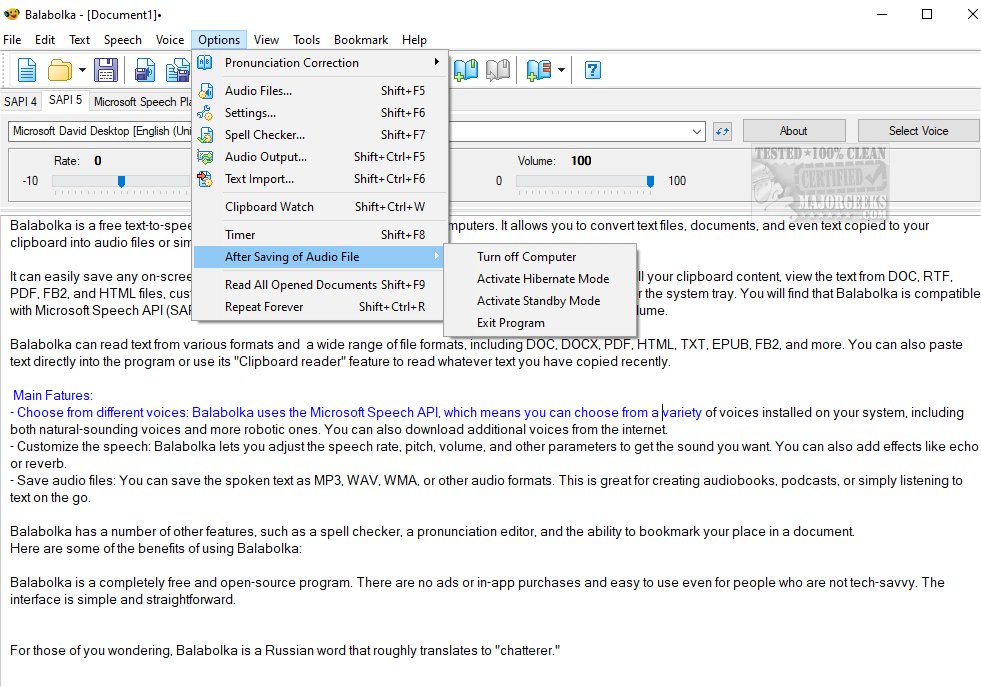
Task: Select Activate Hibernate Mode option
Action: [540, 278]
